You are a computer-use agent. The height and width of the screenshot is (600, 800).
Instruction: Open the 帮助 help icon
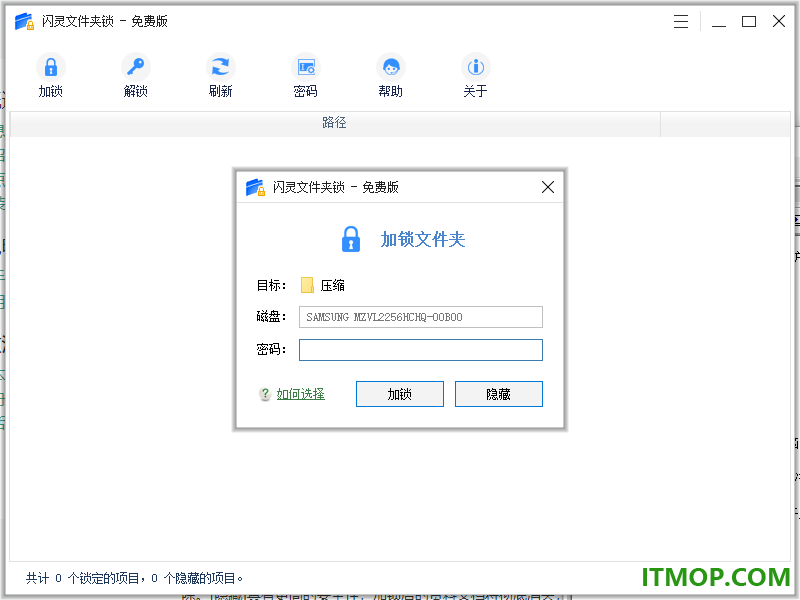coord(391,67)
